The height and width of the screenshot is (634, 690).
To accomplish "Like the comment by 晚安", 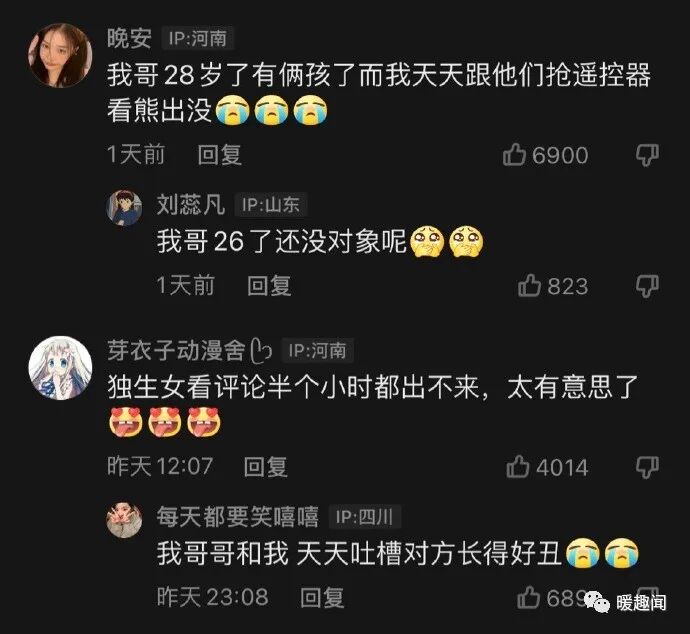I will pyautogui.click(x=514, y=155).
